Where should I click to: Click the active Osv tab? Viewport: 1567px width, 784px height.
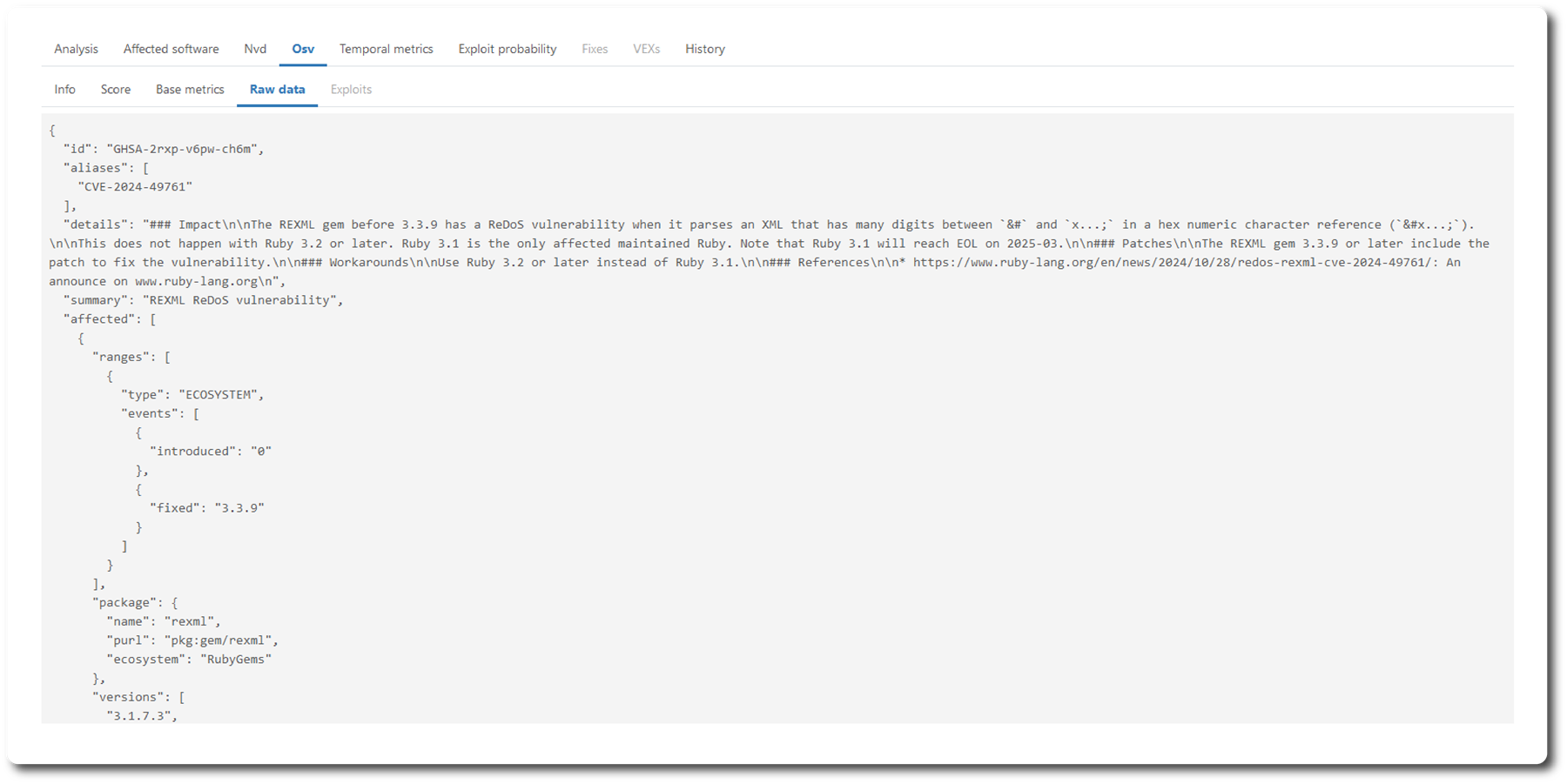(x=303, y=49)
